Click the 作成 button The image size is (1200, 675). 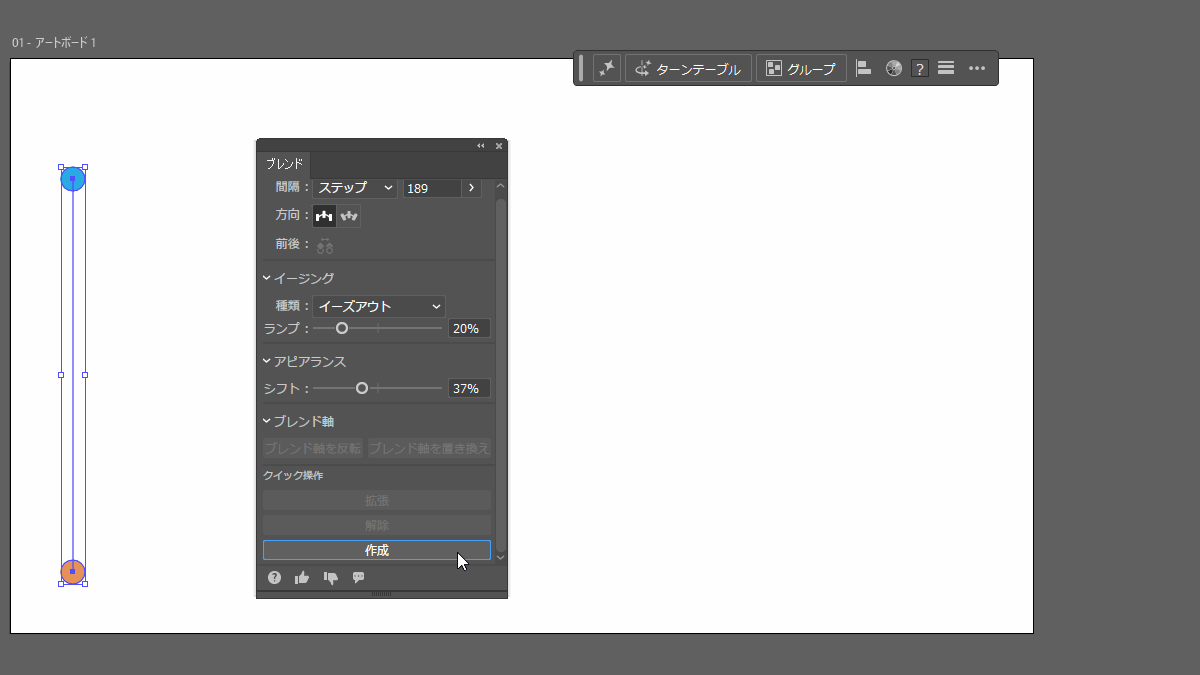click(377, 550)
